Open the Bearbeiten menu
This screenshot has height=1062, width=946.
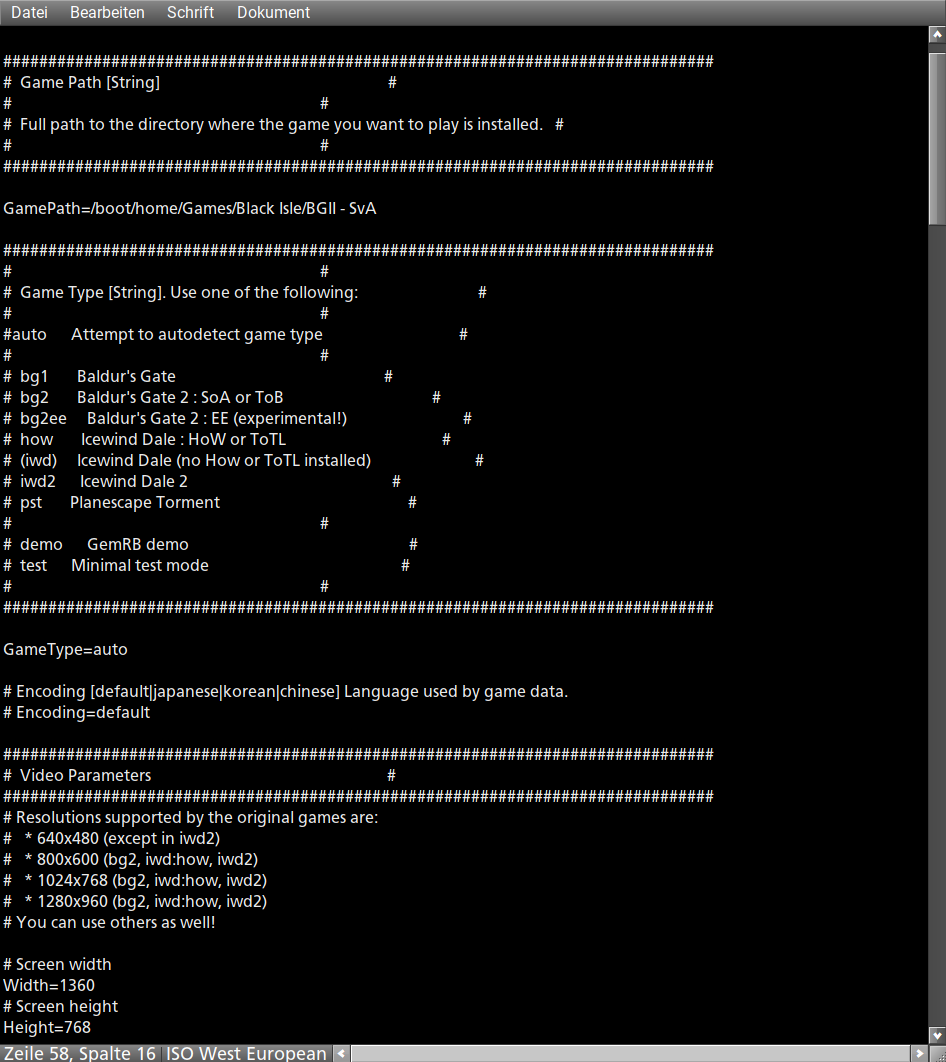pyautogui.click(x=107, y=13)
